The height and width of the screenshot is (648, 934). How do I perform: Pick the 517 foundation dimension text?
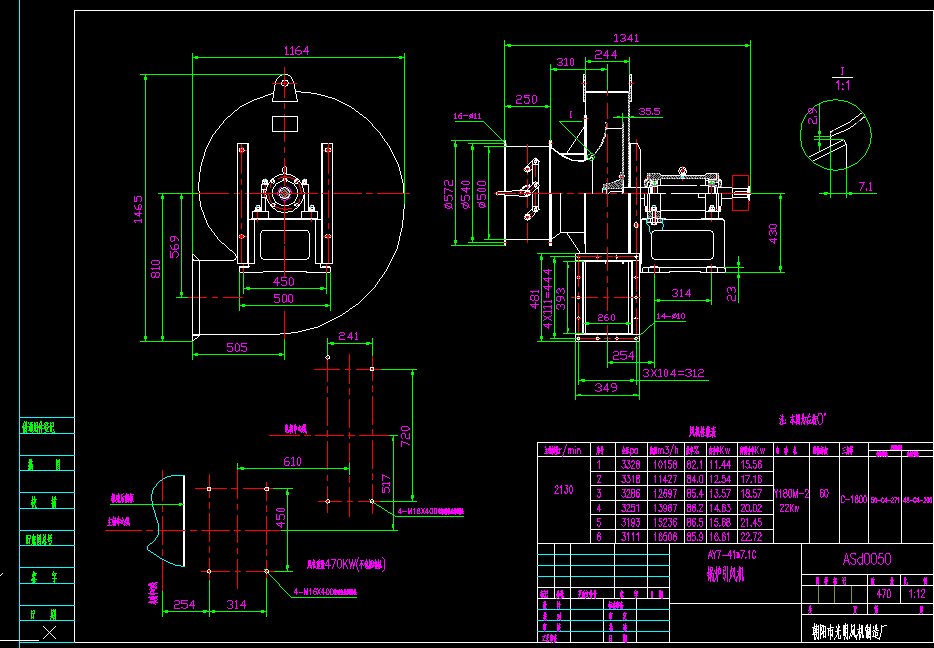386,485
